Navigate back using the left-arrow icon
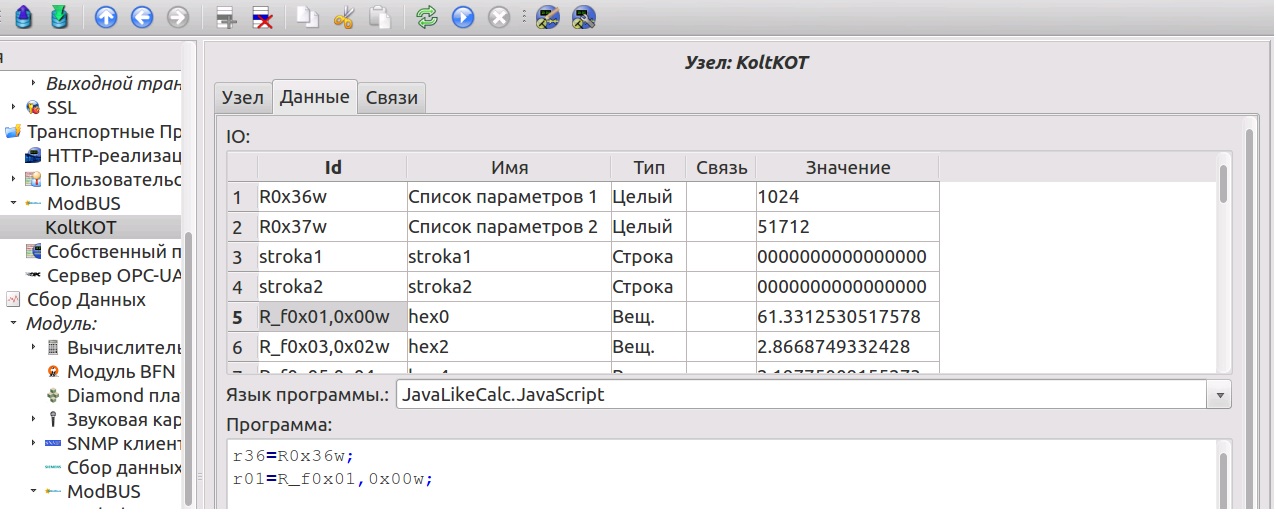Screen dimensions: 1276x513 [x=141, y=17]
